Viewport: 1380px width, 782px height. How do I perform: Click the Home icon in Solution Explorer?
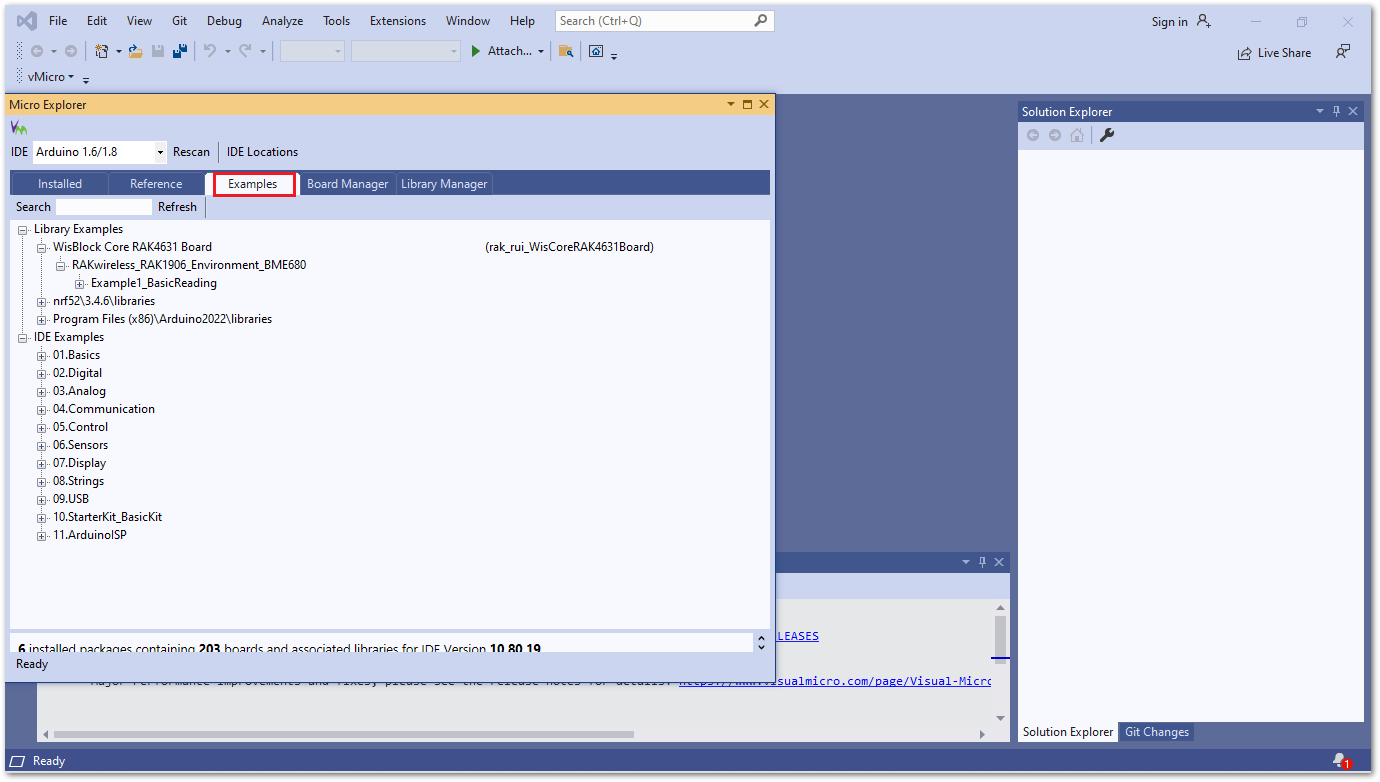[1077, 135]
